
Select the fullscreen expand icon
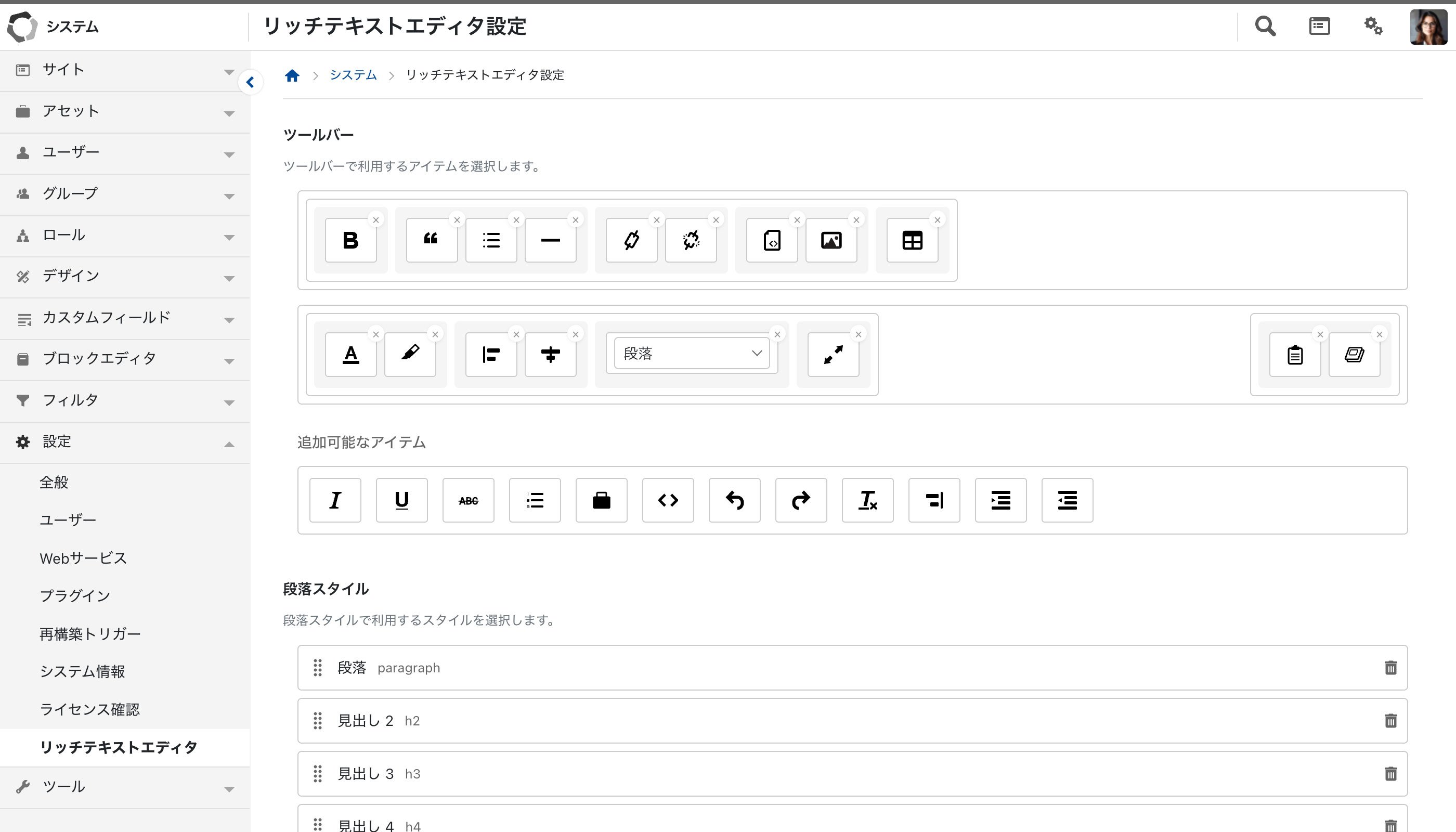point(834,354)
